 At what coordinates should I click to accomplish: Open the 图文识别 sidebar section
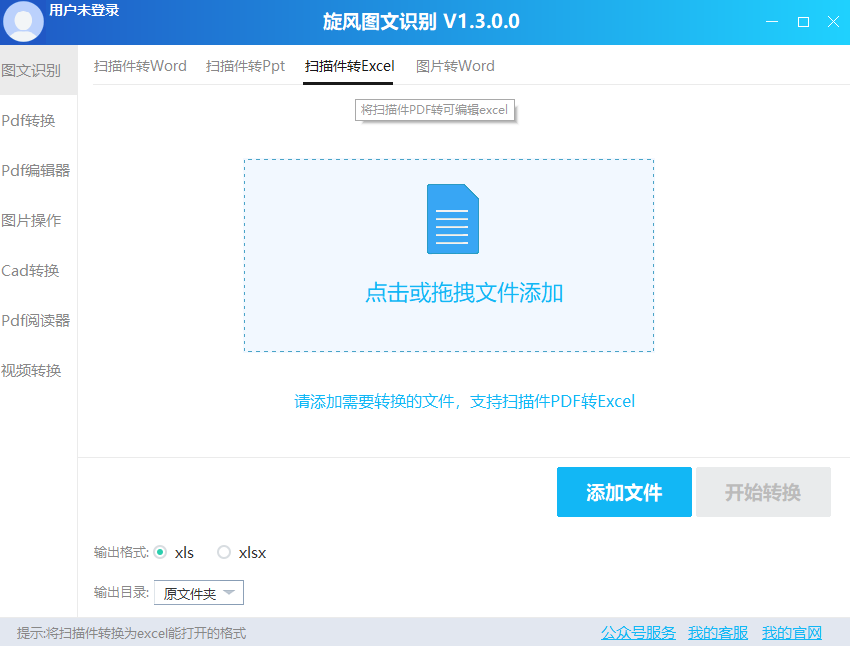tap(38, 70)
